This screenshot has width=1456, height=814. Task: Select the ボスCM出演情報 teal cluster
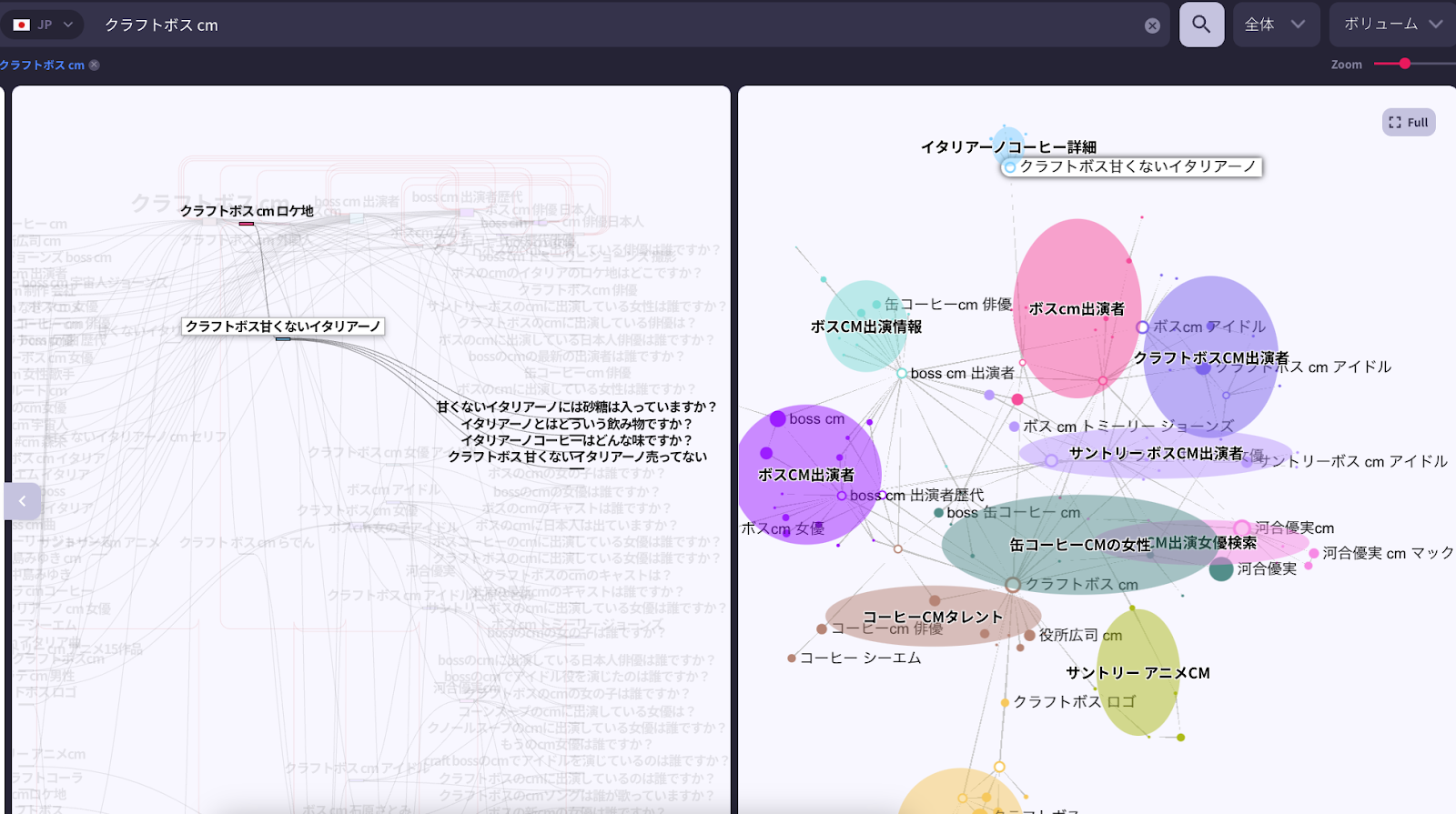866,326
